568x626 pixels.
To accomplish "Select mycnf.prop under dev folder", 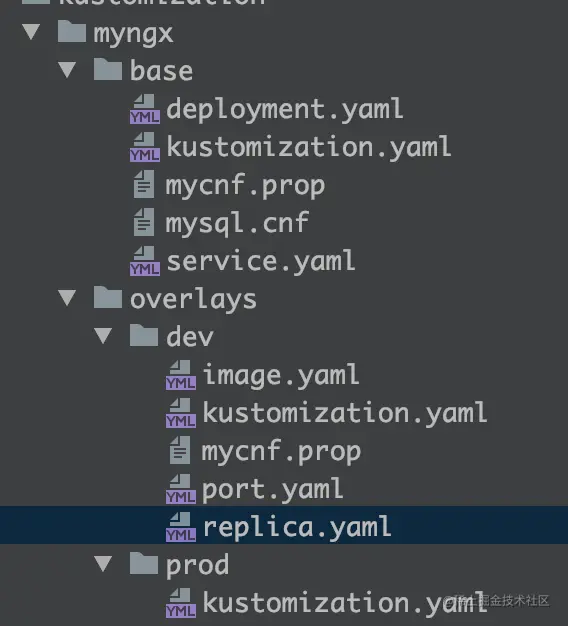I will click(281, 452).
